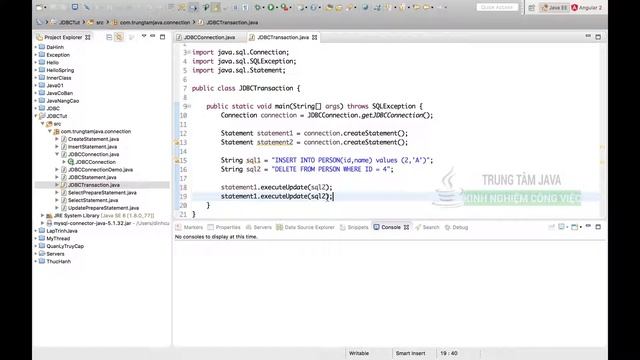Maximize the editor area
The image size is (640, 360).
point(598,37)
